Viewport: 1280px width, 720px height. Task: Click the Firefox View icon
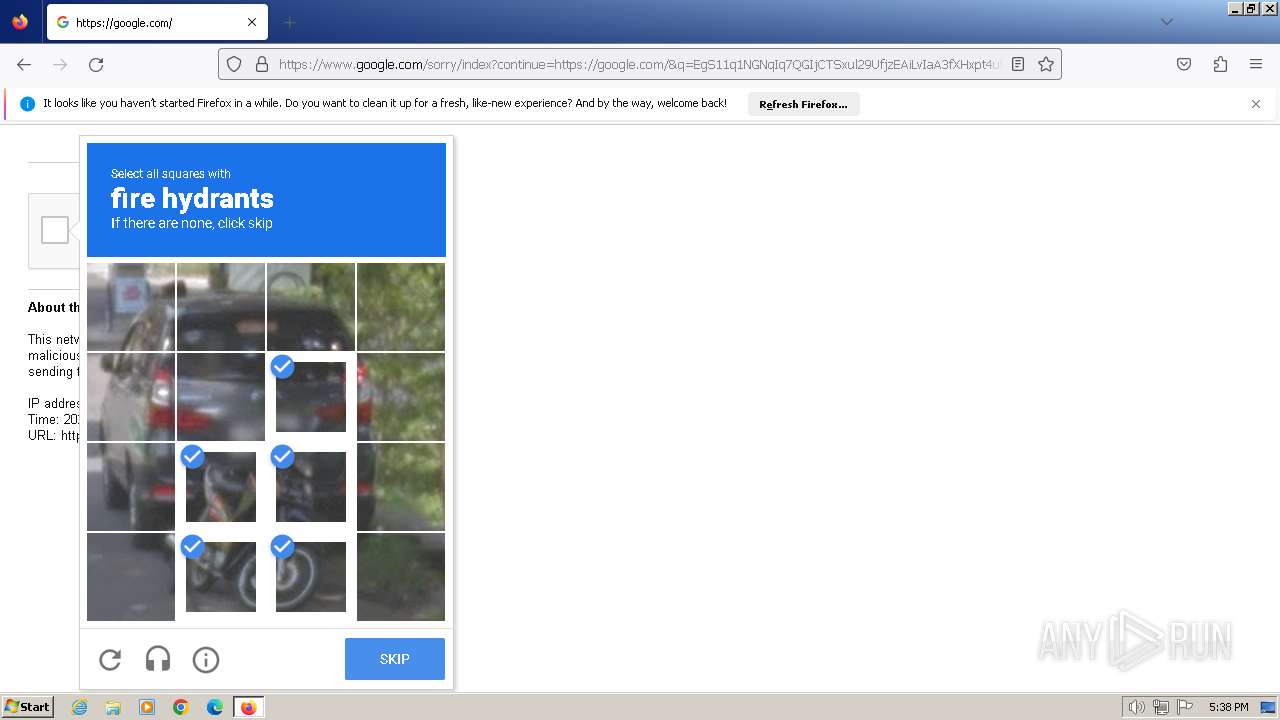[x=20, y=22]
